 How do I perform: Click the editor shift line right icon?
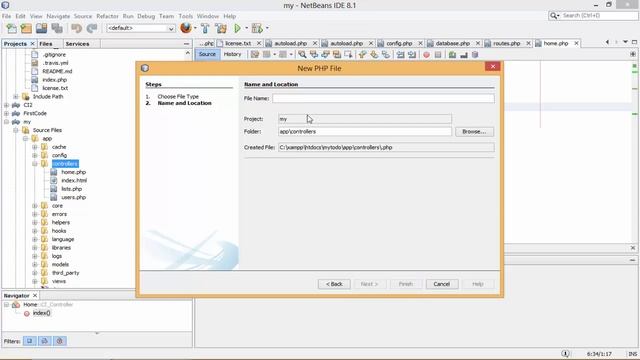(x=412, y=54)
